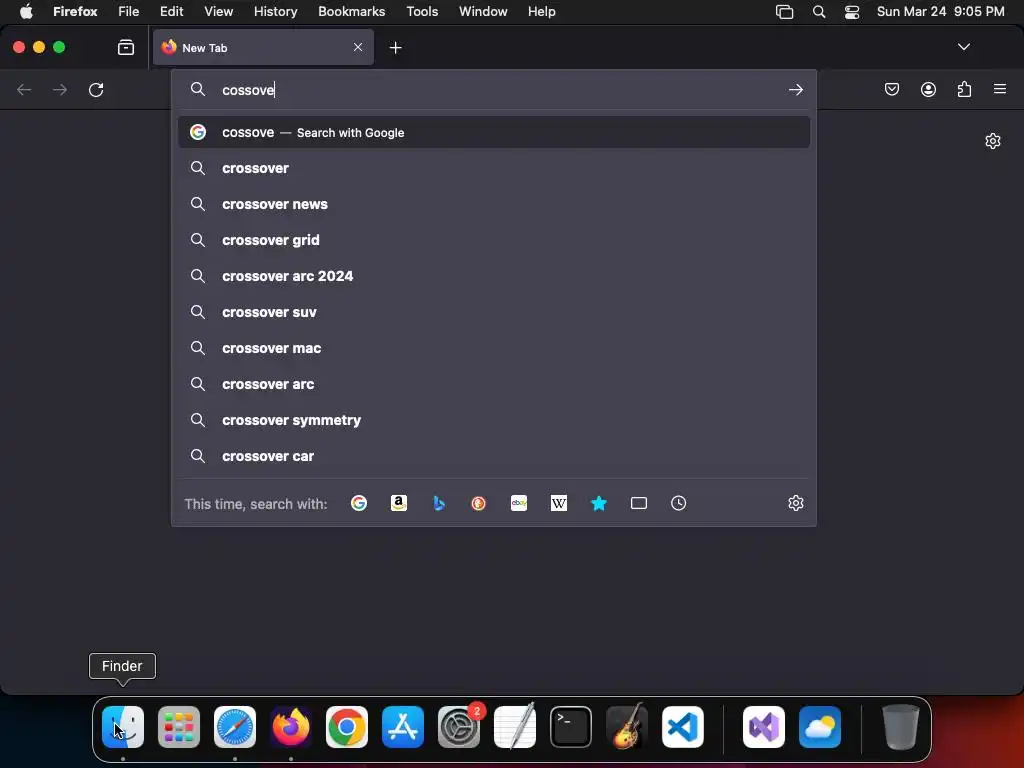
Task: Select 'cossove — Search with Google' row
Action: pos(494,133)
